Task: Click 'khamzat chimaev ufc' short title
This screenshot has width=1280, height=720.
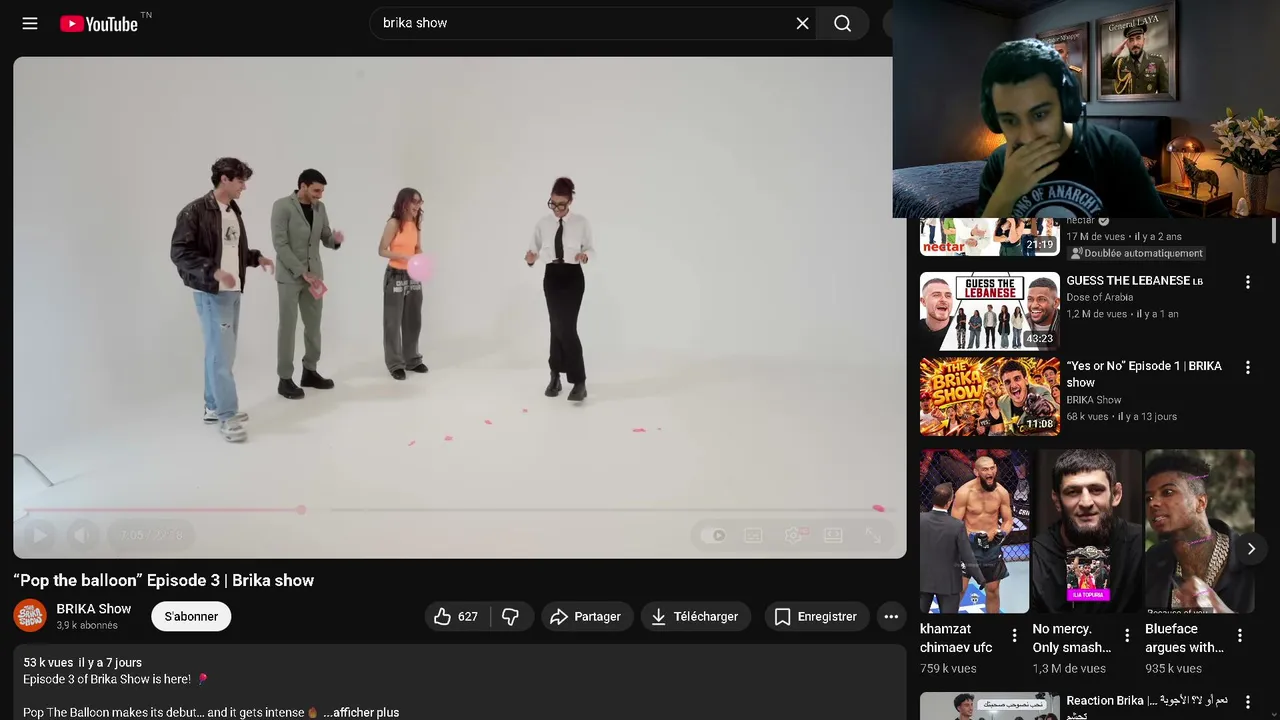Action: coord(956,638)
